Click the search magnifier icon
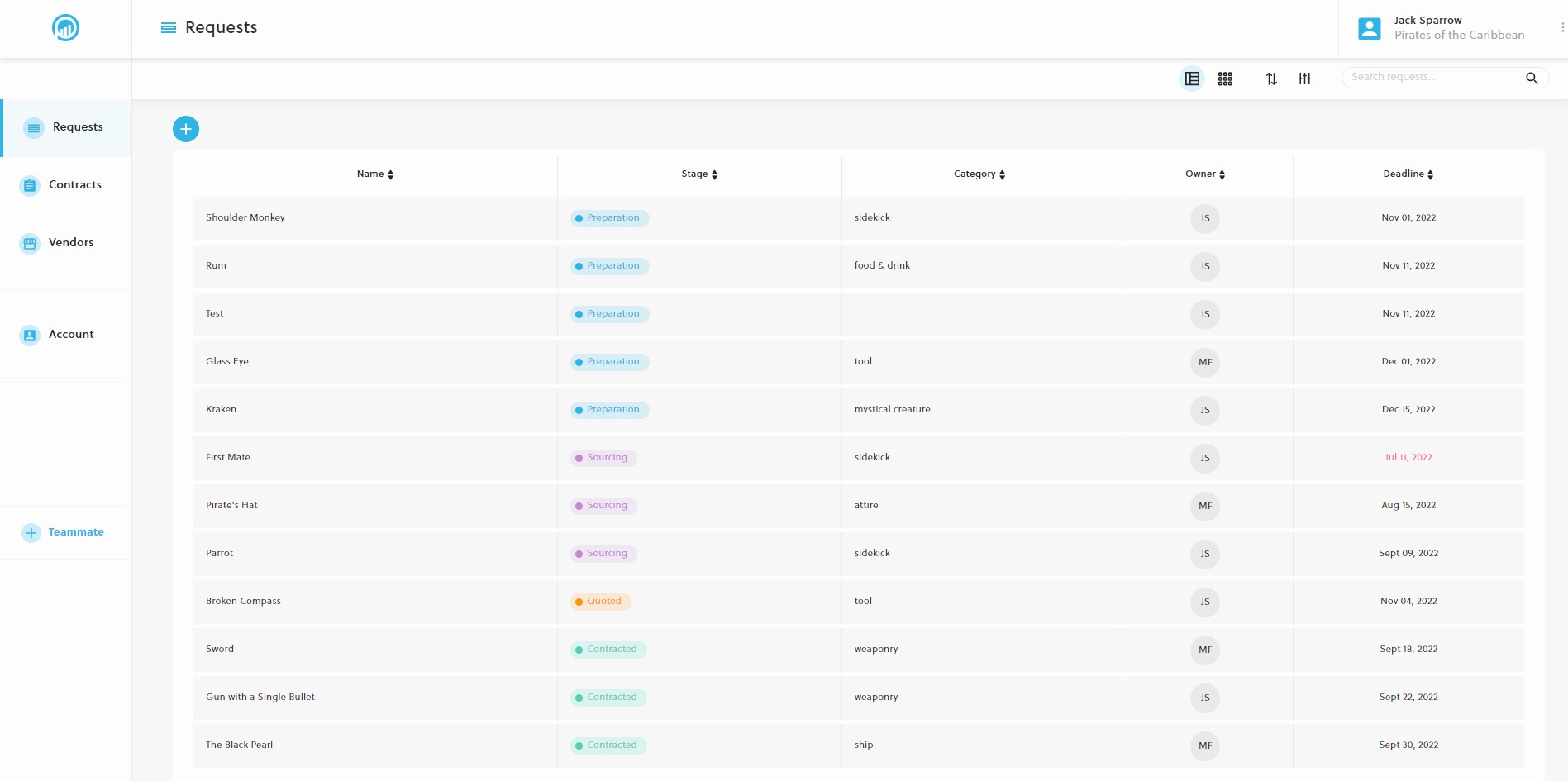Viewport: 1568px width, 781px height. (1532, 78)
